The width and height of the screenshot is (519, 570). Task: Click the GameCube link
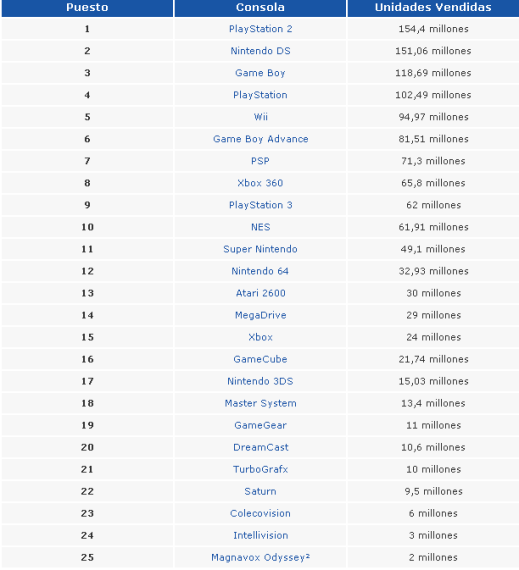click(260, 359)
